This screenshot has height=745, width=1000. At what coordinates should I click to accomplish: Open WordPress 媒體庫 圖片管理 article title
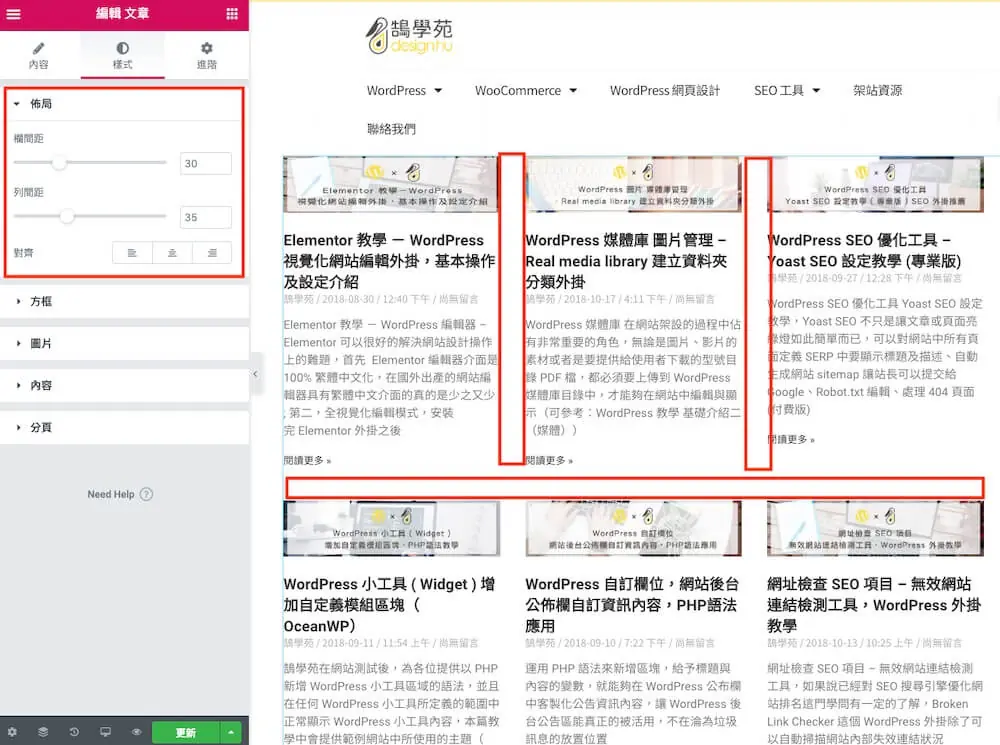click(x=626, y=261)
